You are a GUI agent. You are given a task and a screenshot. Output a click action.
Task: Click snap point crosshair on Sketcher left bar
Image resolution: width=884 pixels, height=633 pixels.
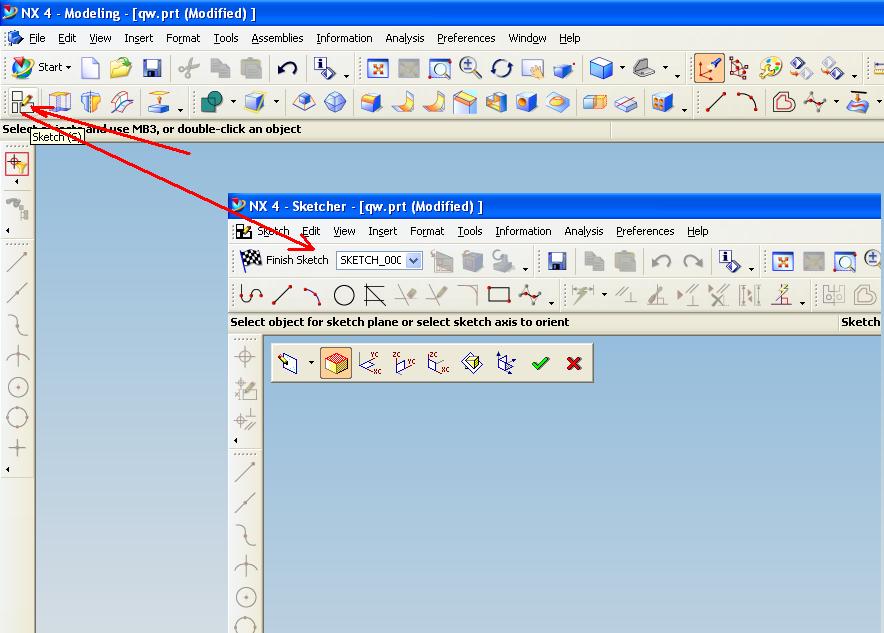[245, 356]
